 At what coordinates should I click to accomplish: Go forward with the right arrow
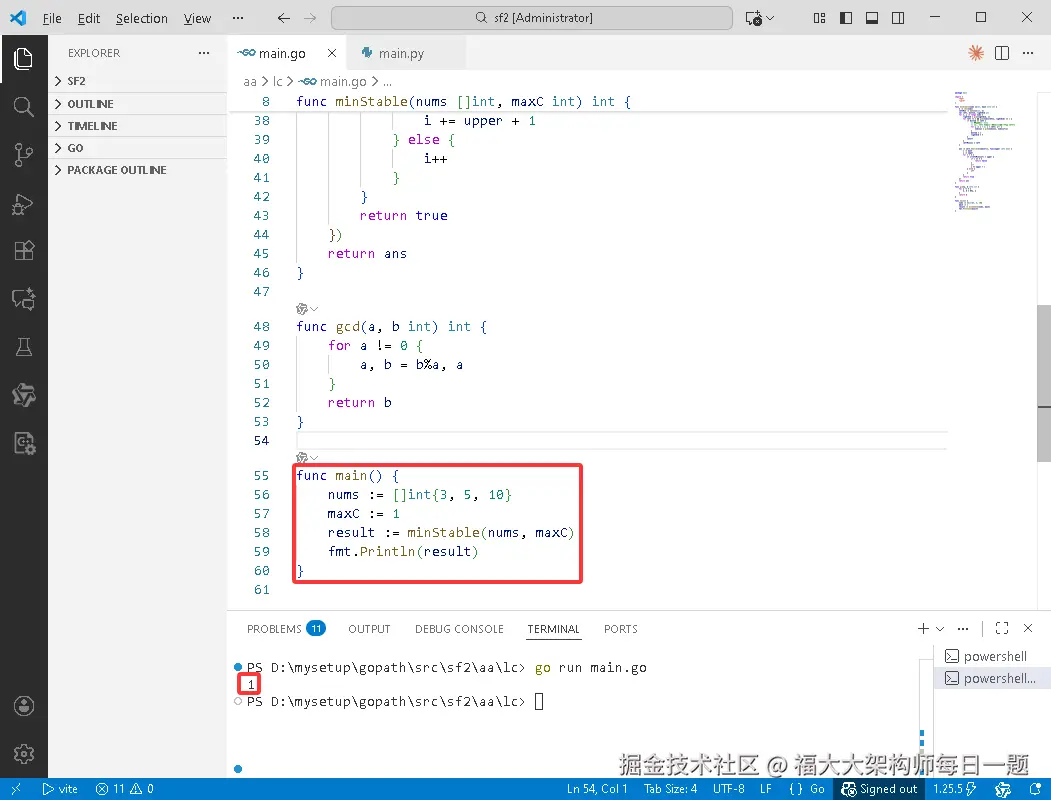click(310, 18)
